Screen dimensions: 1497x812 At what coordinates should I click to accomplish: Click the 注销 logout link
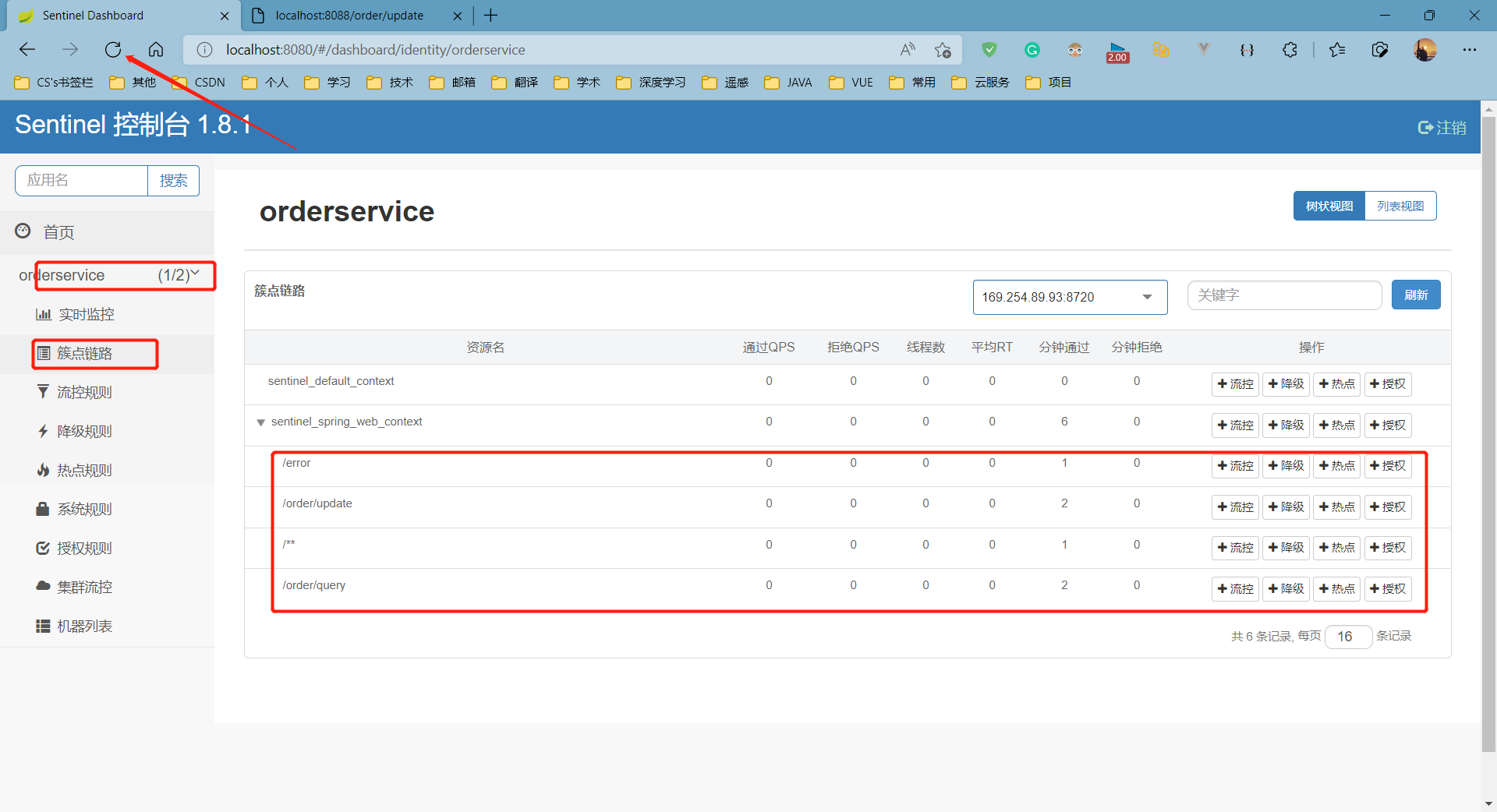pyautogui.click(x=1442, y=128)
